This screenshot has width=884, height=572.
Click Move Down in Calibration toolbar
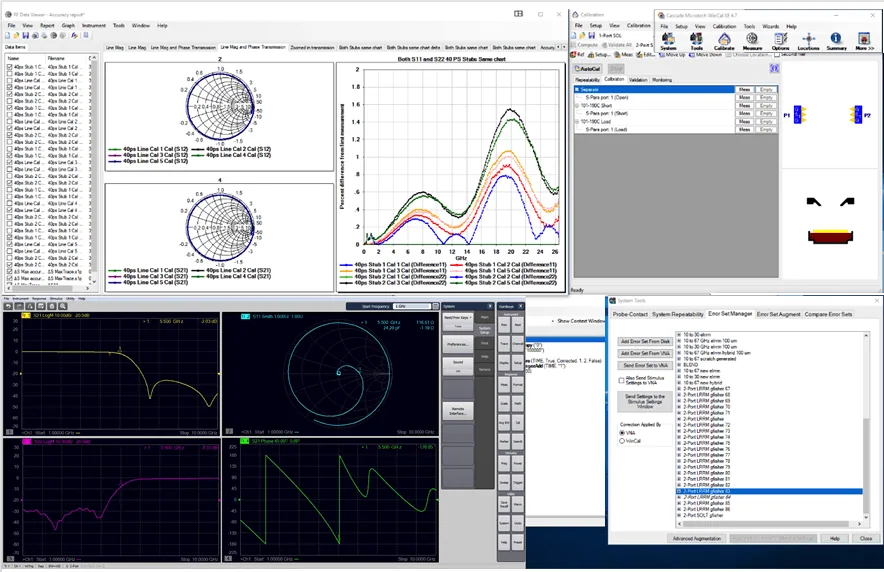click(705, 55)
